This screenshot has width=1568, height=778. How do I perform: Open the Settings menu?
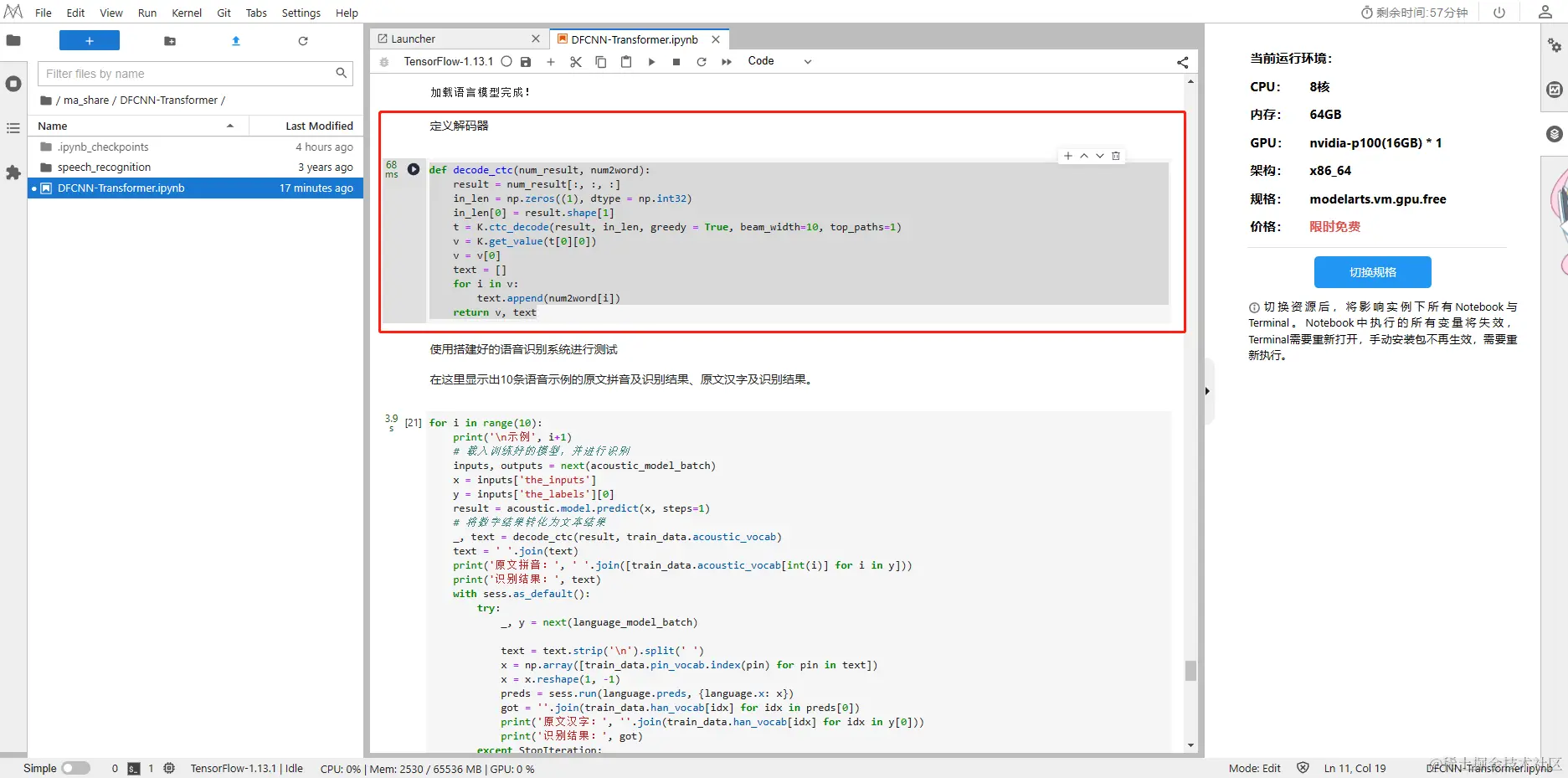(x=301, y=13)
